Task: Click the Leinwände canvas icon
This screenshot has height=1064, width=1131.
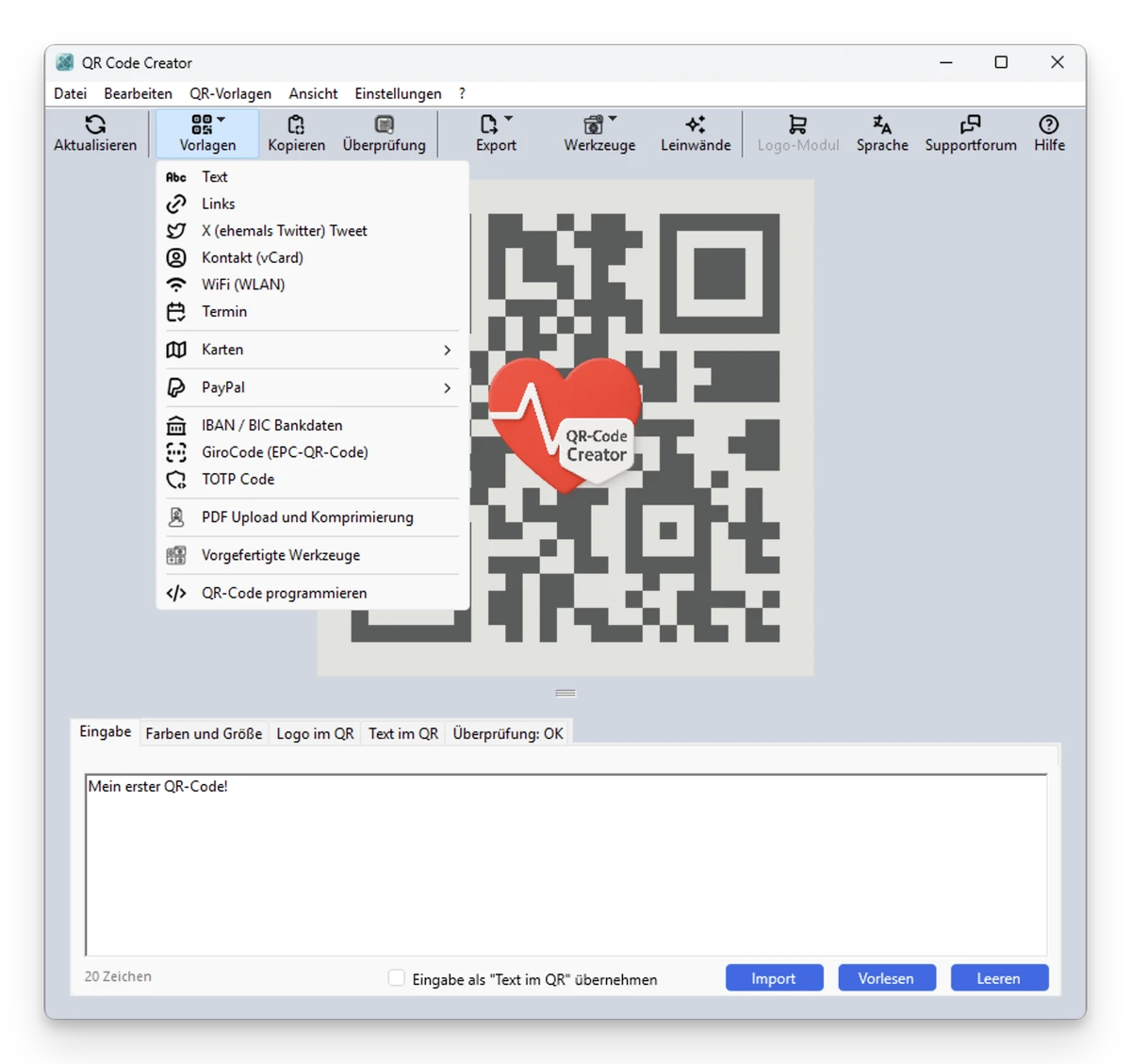Action: (696, 124)
